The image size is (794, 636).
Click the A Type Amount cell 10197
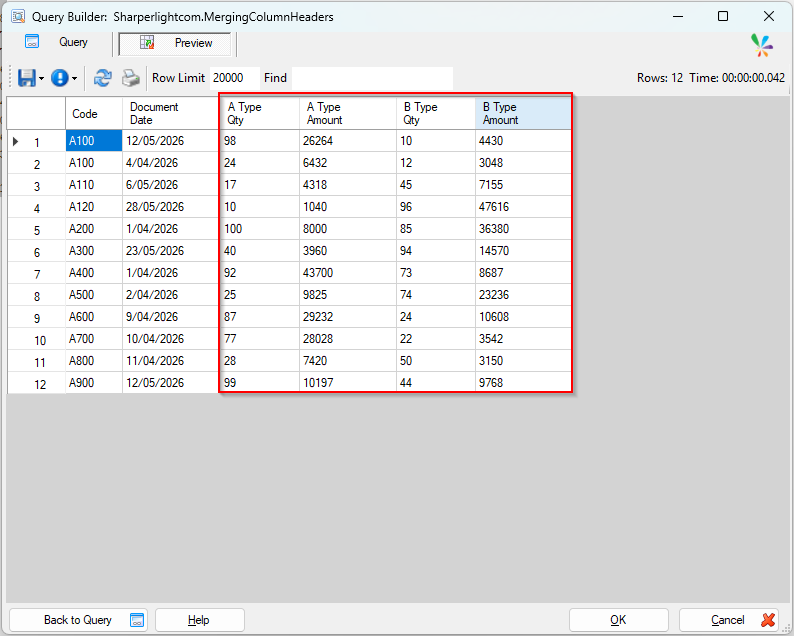point(348,383)
